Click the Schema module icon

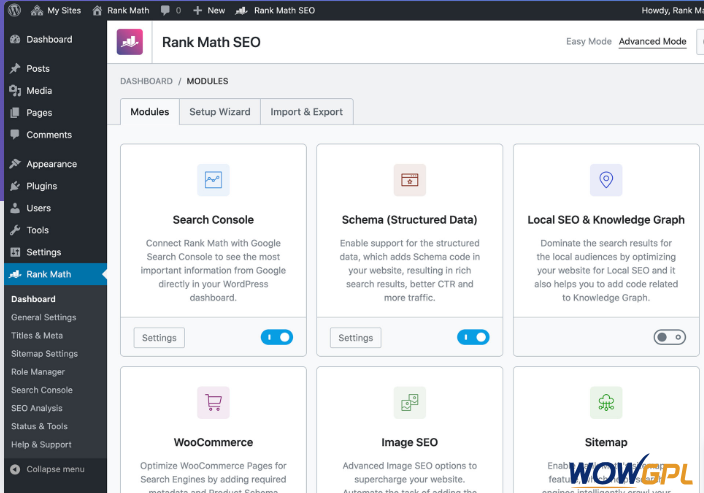[x=409, y=180]
